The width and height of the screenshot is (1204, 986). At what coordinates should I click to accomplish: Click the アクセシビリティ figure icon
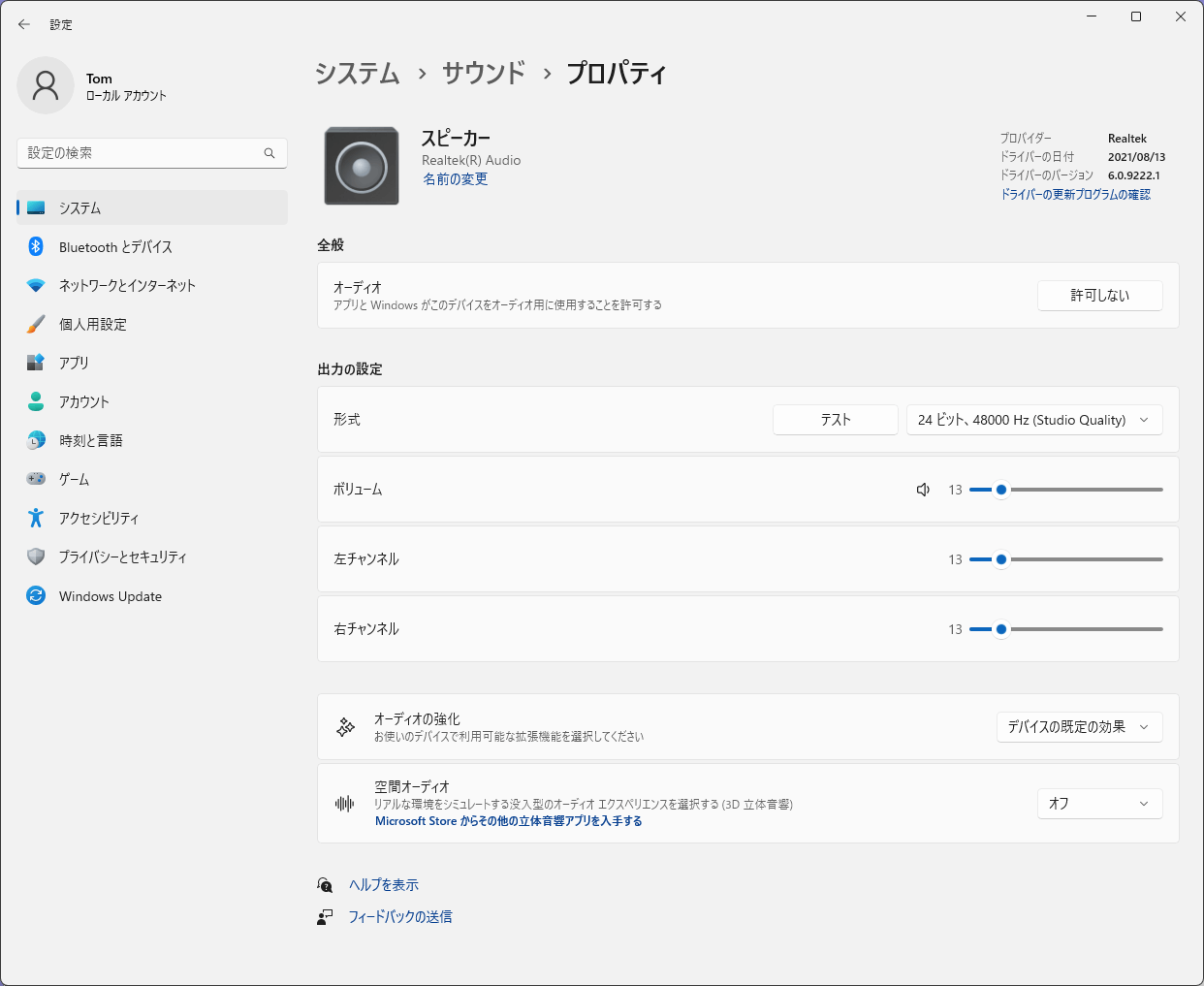(36, 518)
